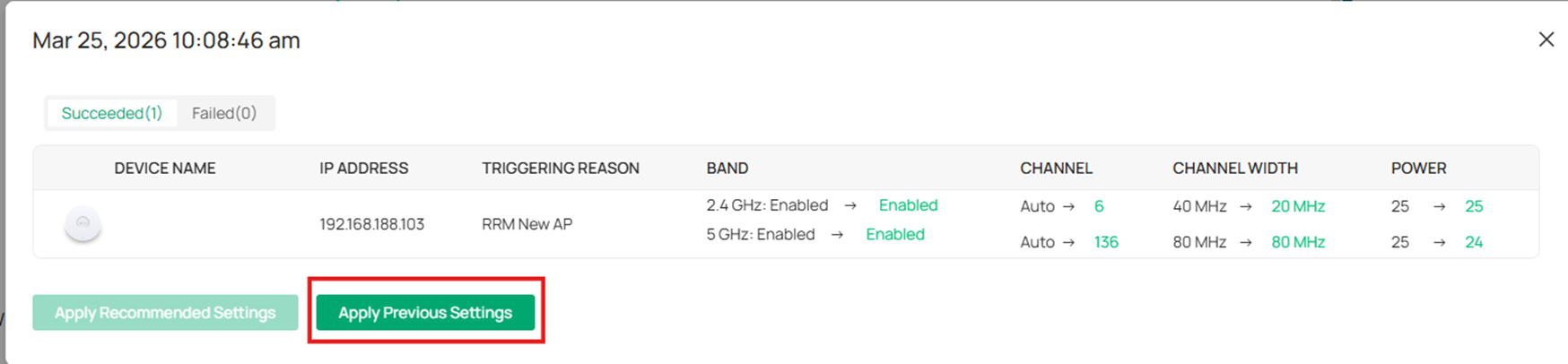1568x364 pixels.
Task: Select the Triggering Reason column header
Action: [560, 168]
